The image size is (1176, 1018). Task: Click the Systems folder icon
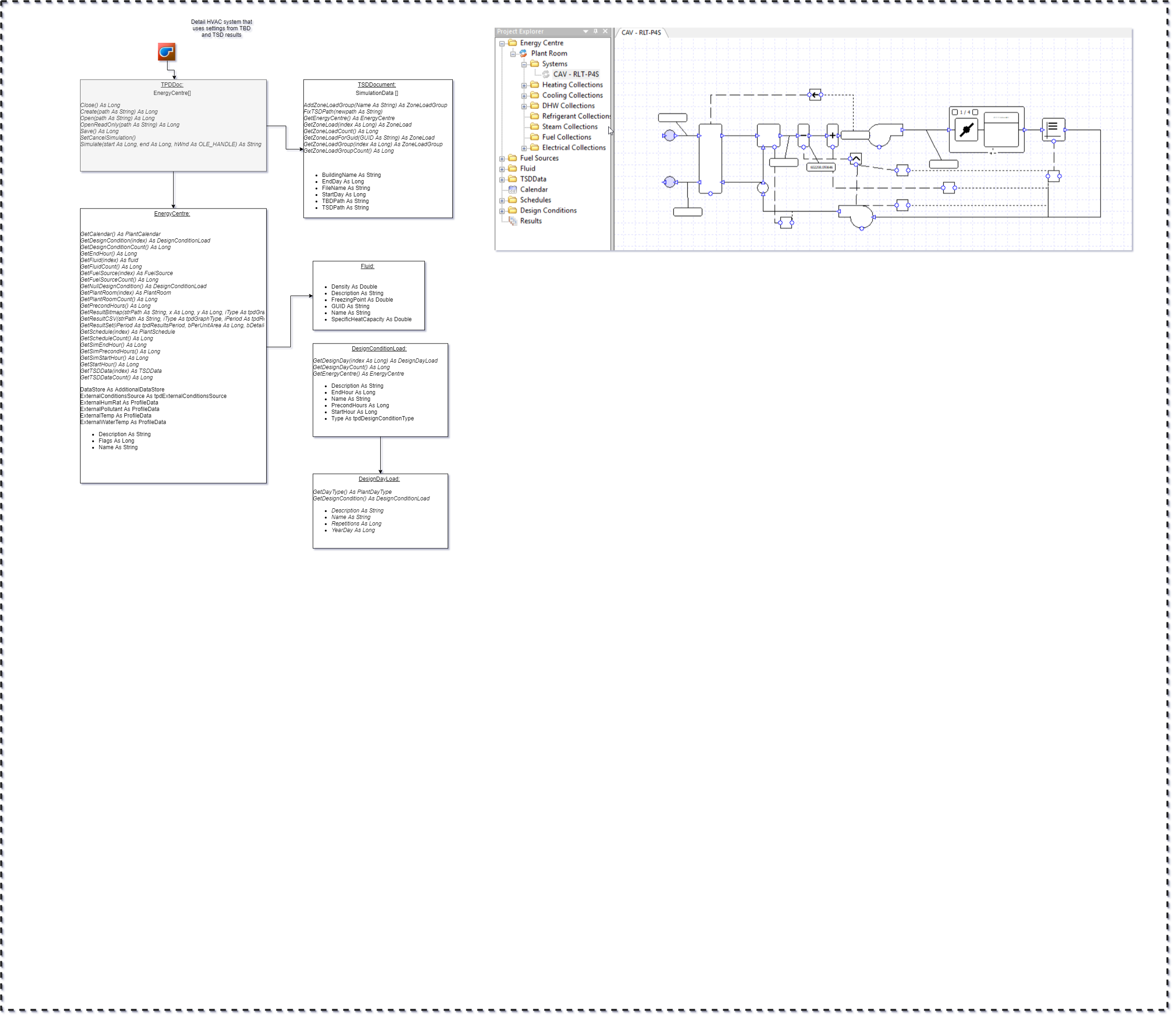coord(535,64)
